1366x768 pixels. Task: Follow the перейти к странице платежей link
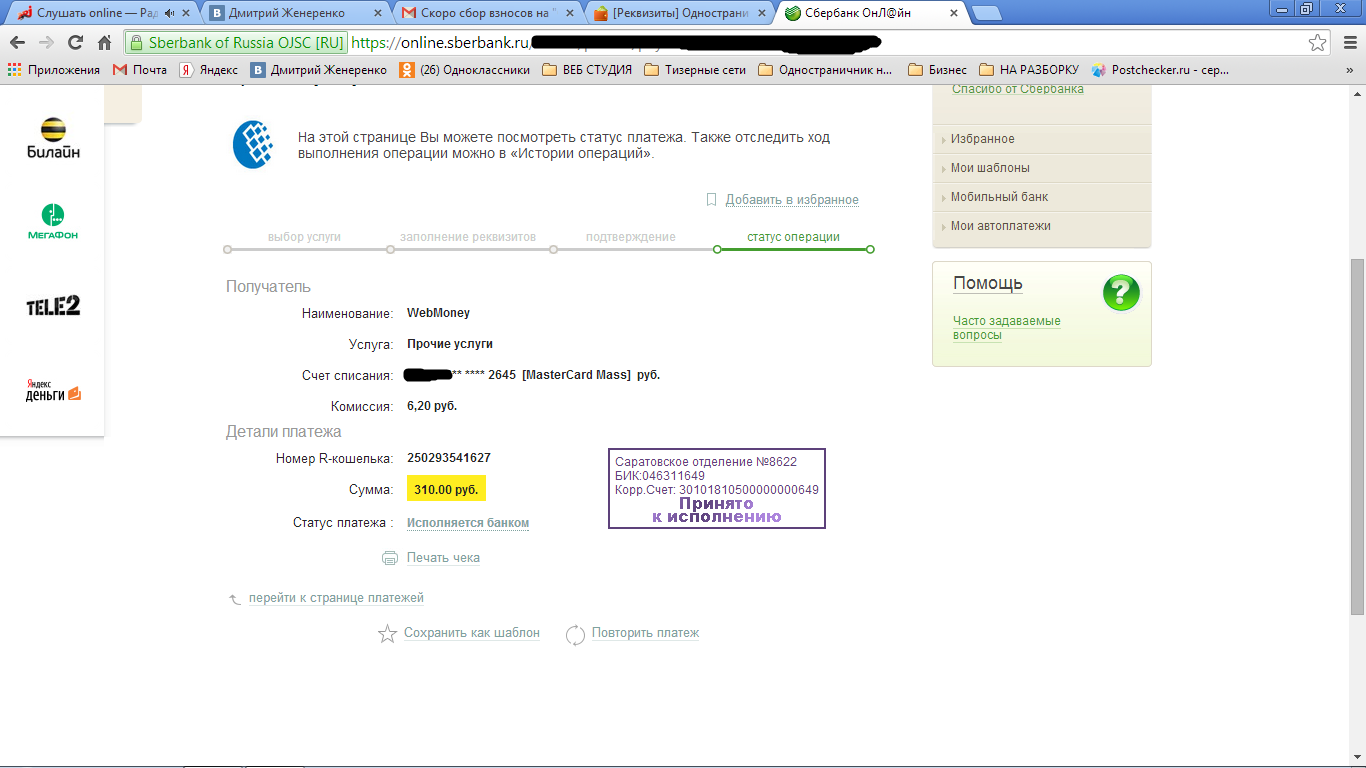click(336, 598)
